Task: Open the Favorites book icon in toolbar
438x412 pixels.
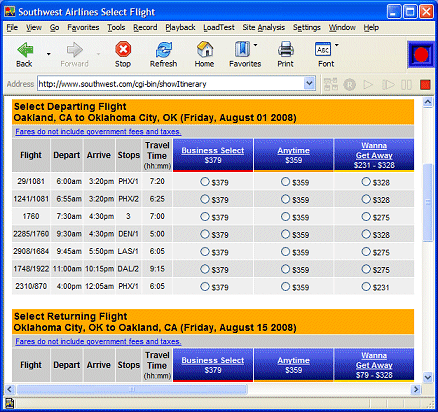Action: coord(242,49)
